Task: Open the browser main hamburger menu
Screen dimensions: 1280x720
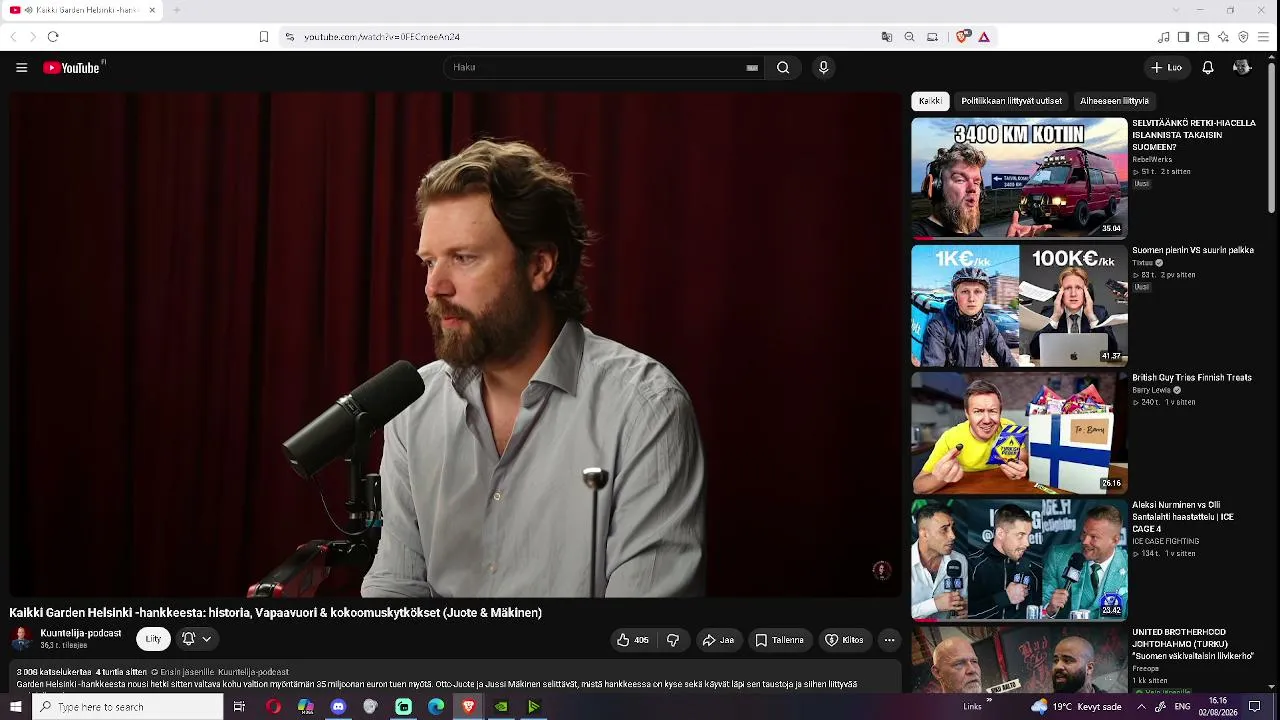Action: 1263,37
